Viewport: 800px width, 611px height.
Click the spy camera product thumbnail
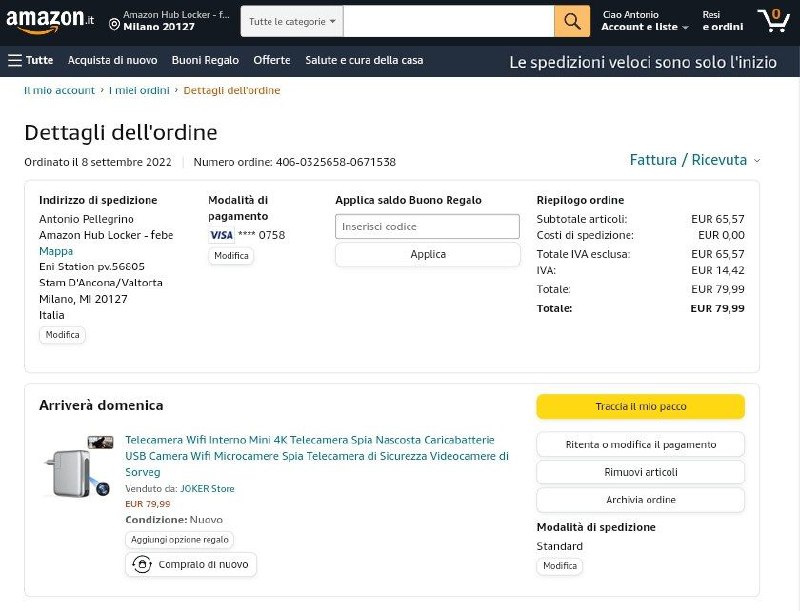coord(78,467)
